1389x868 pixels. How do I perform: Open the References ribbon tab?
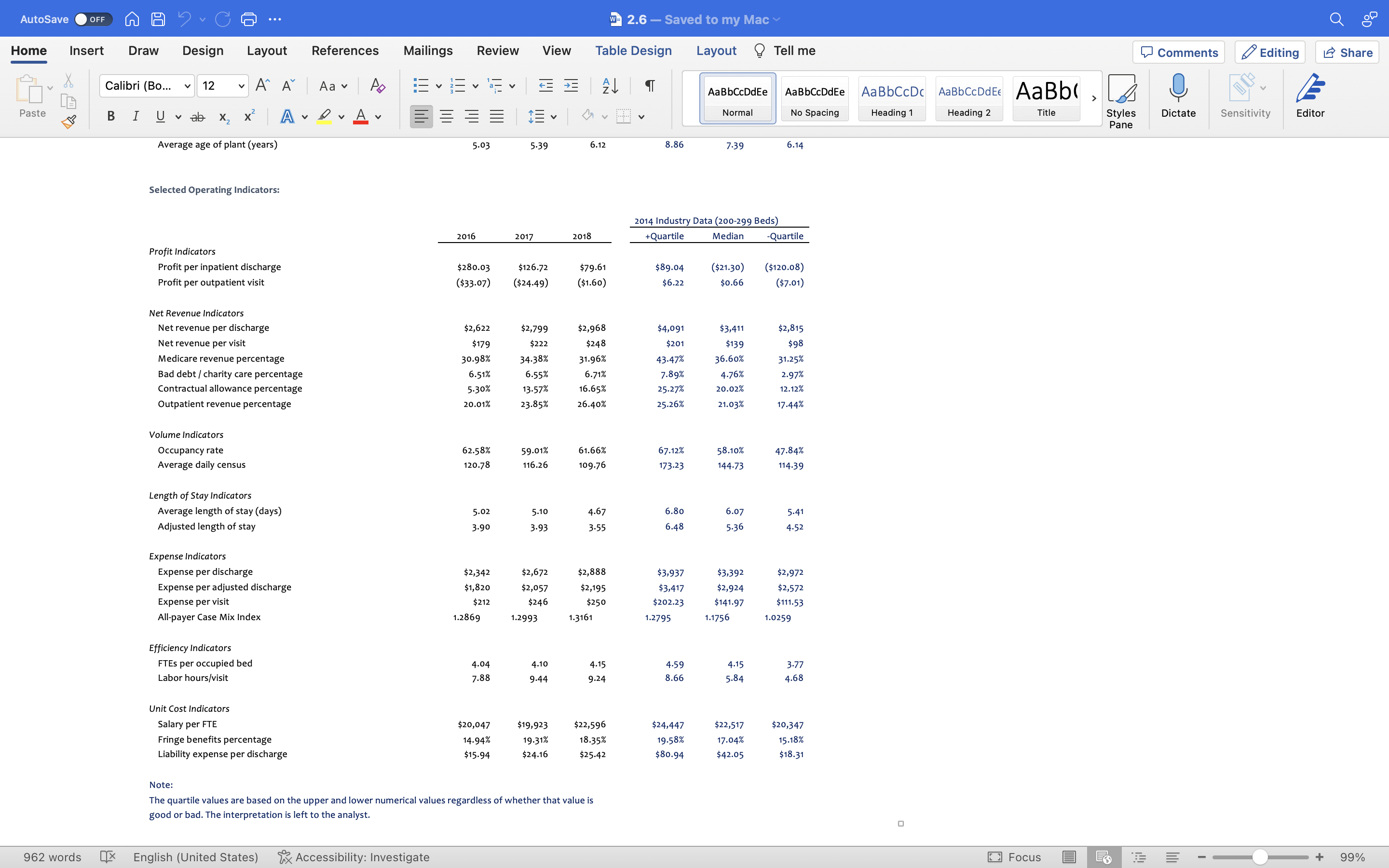tap(344, 51)
